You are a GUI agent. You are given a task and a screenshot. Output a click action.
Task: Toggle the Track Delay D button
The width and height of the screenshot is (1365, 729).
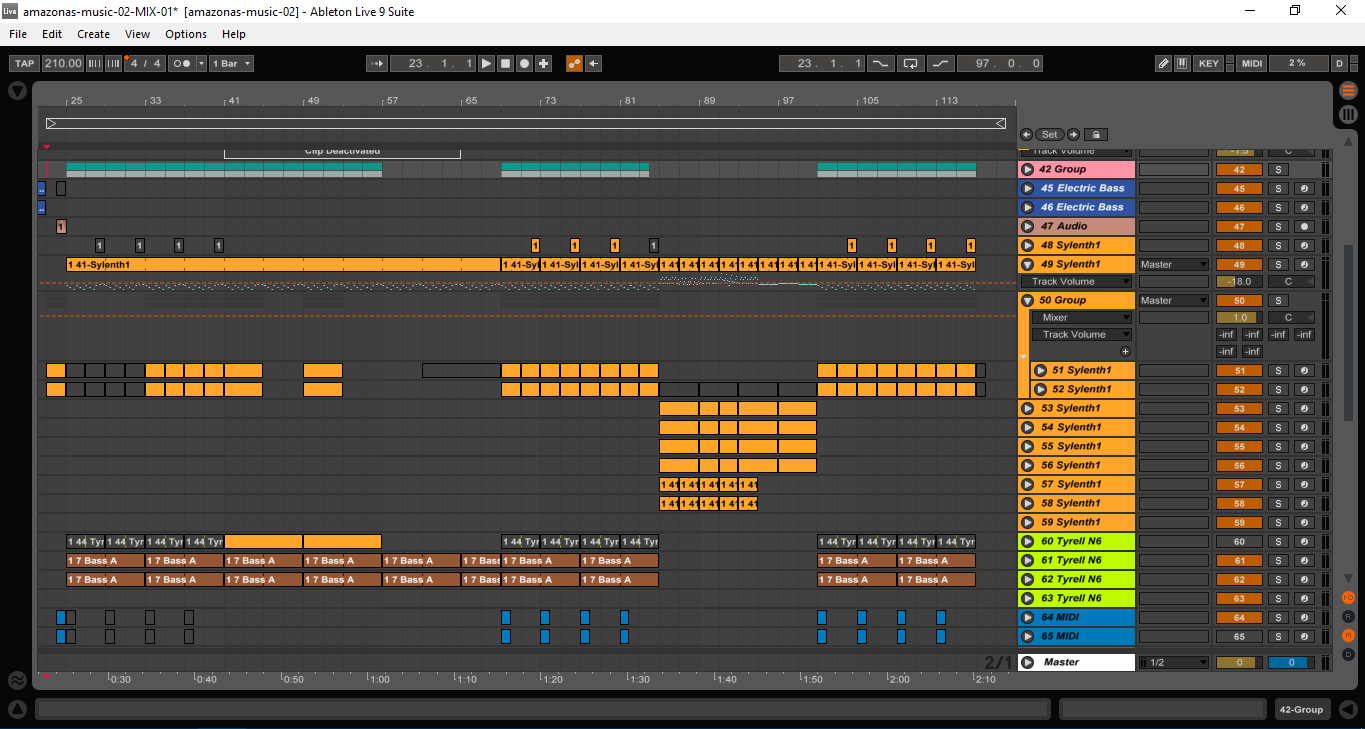(1348, 655)
